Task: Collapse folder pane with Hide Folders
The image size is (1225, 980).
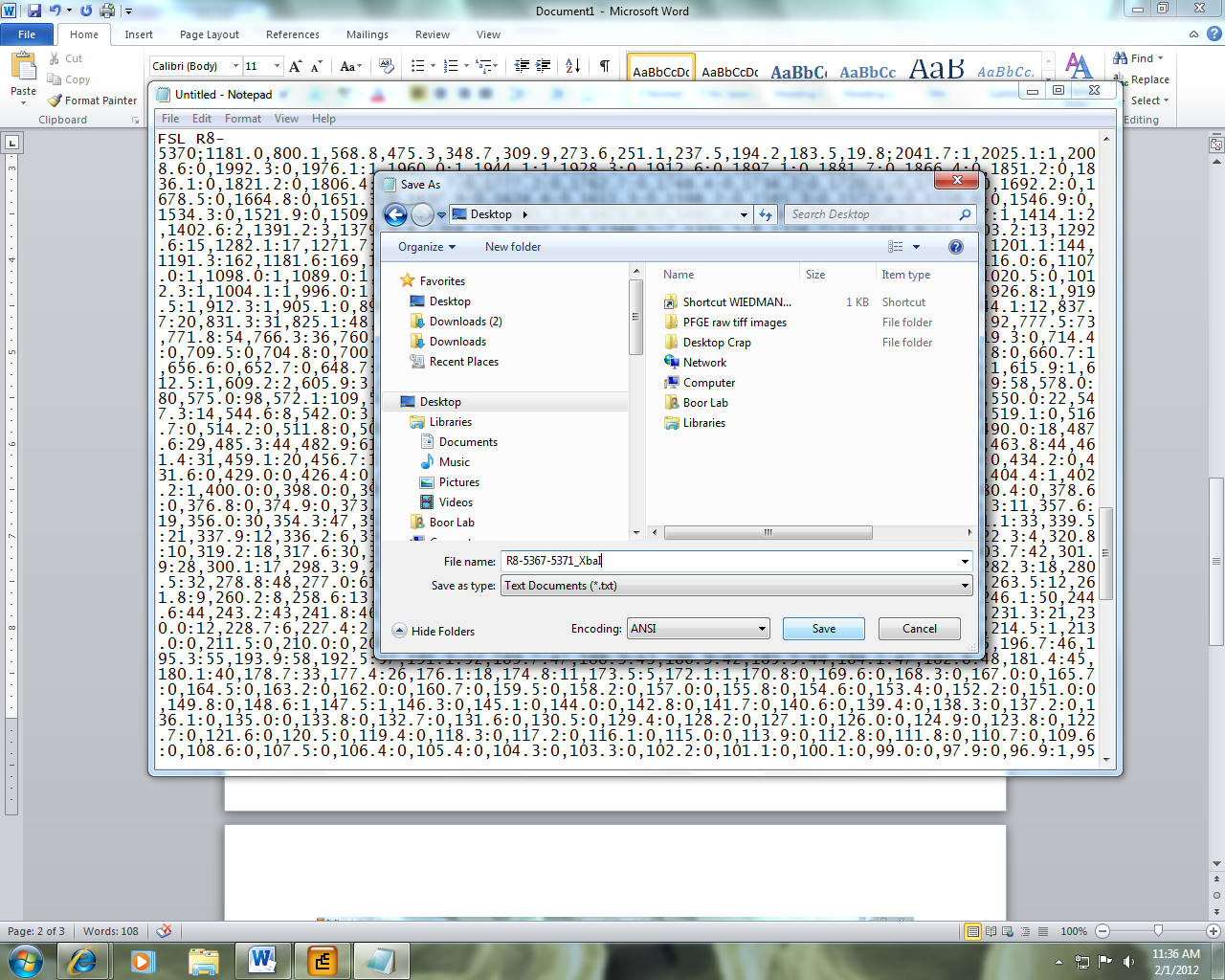Action: [x=434, y=631]
